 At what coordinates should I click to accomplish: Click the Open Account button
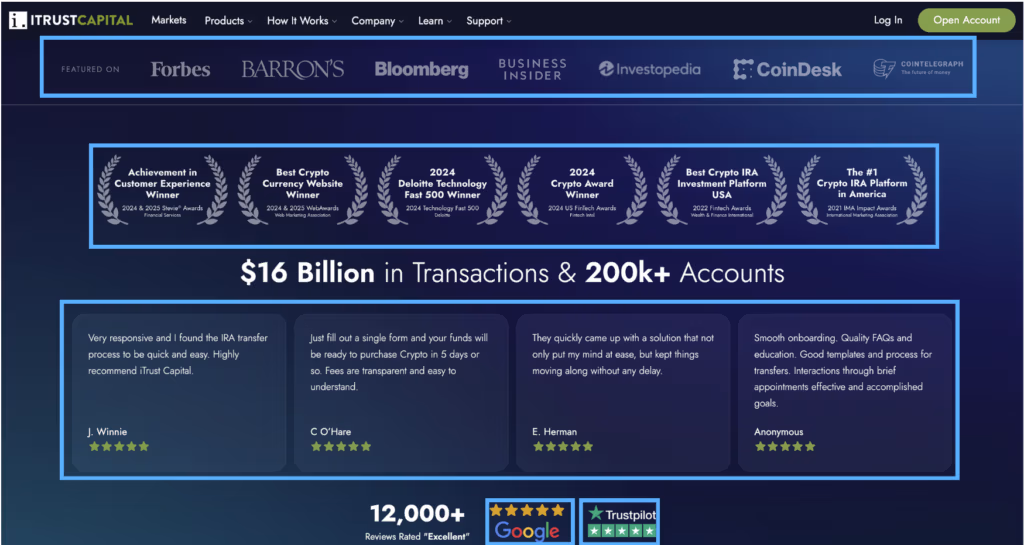pyautogui.click(x=967, y=20)
